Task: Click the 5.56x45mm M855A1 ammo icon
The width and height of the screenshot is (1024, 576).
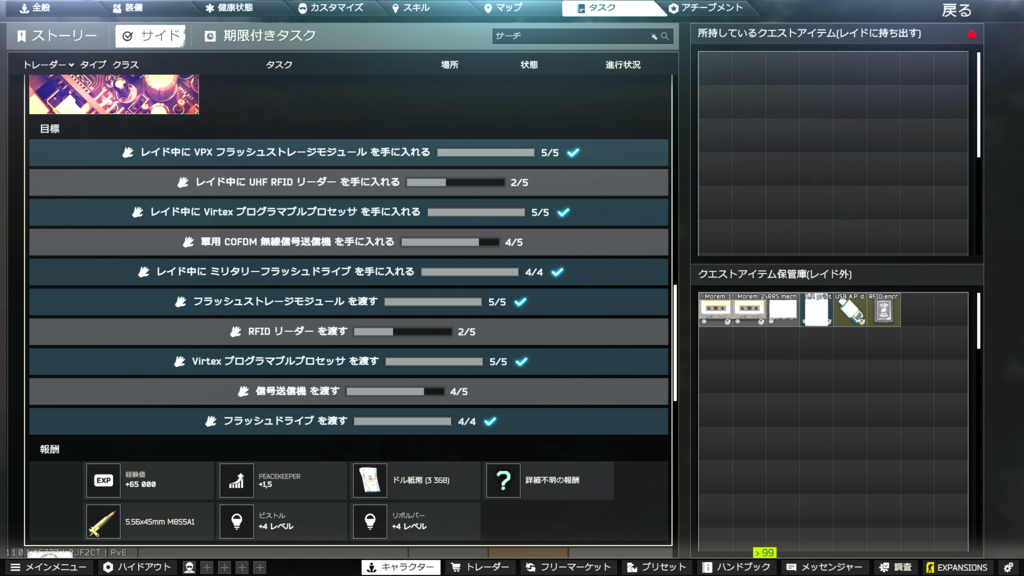Action: (x=103, y=522)
